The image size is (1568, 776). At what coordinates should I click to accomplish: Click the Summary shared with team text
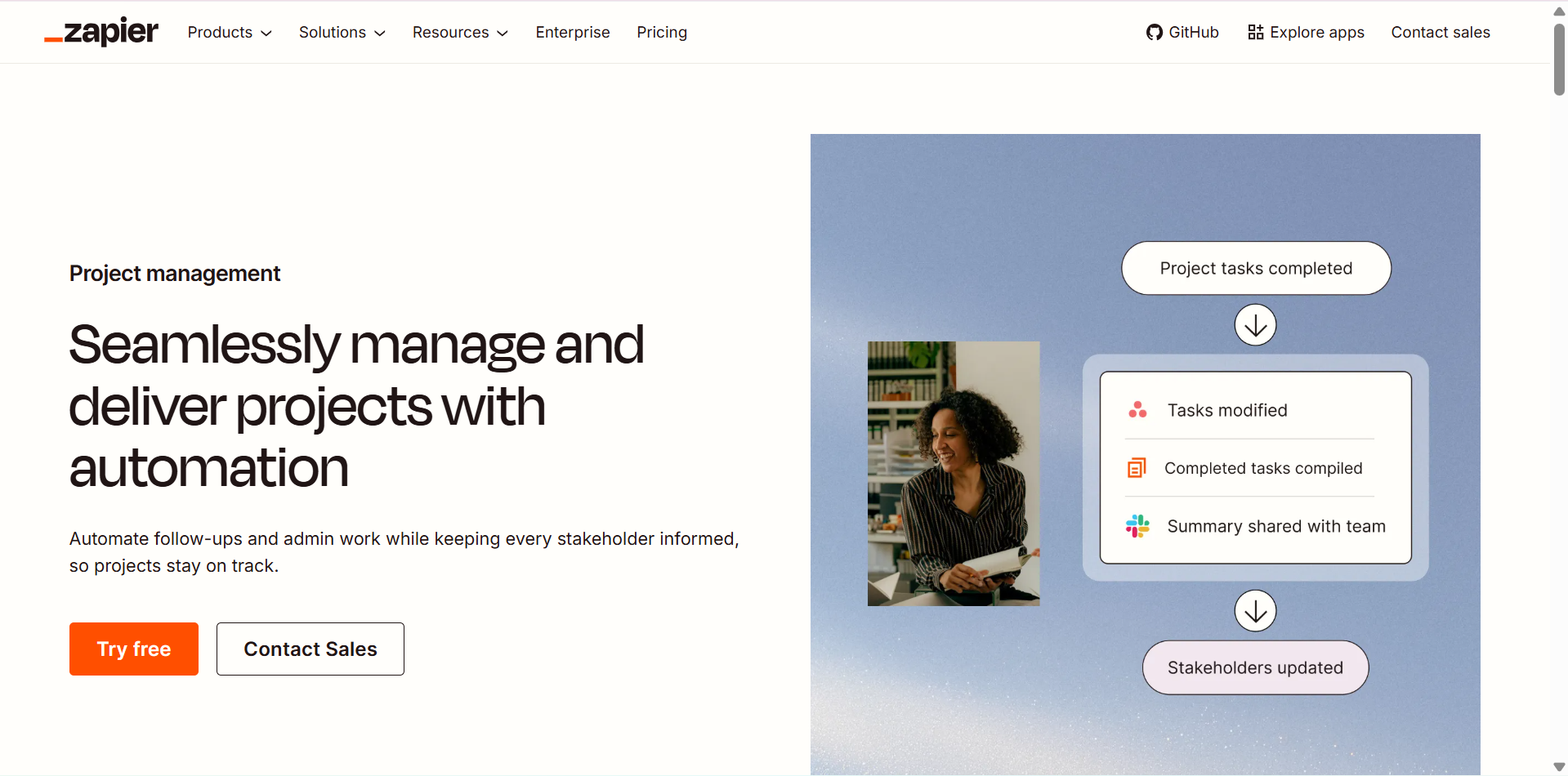[1276, 526]
